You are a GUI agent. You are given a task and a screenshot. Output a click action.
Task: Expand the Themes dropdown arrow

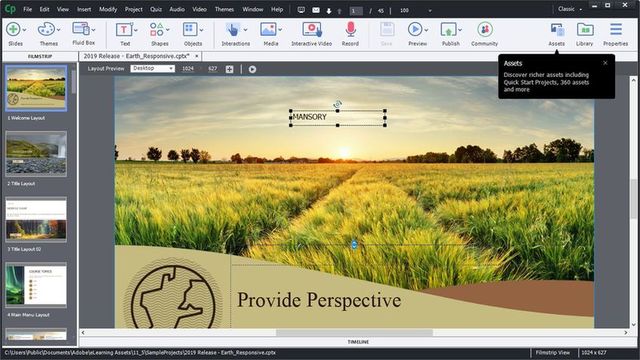tap(59, 30)
